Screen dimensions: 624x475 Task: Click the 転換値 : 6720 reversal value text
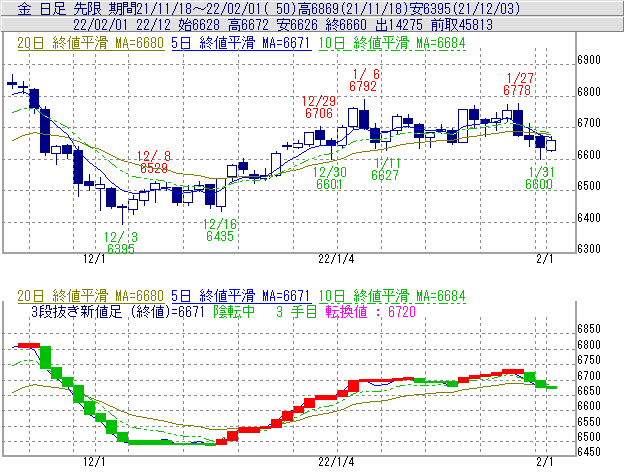370,311
